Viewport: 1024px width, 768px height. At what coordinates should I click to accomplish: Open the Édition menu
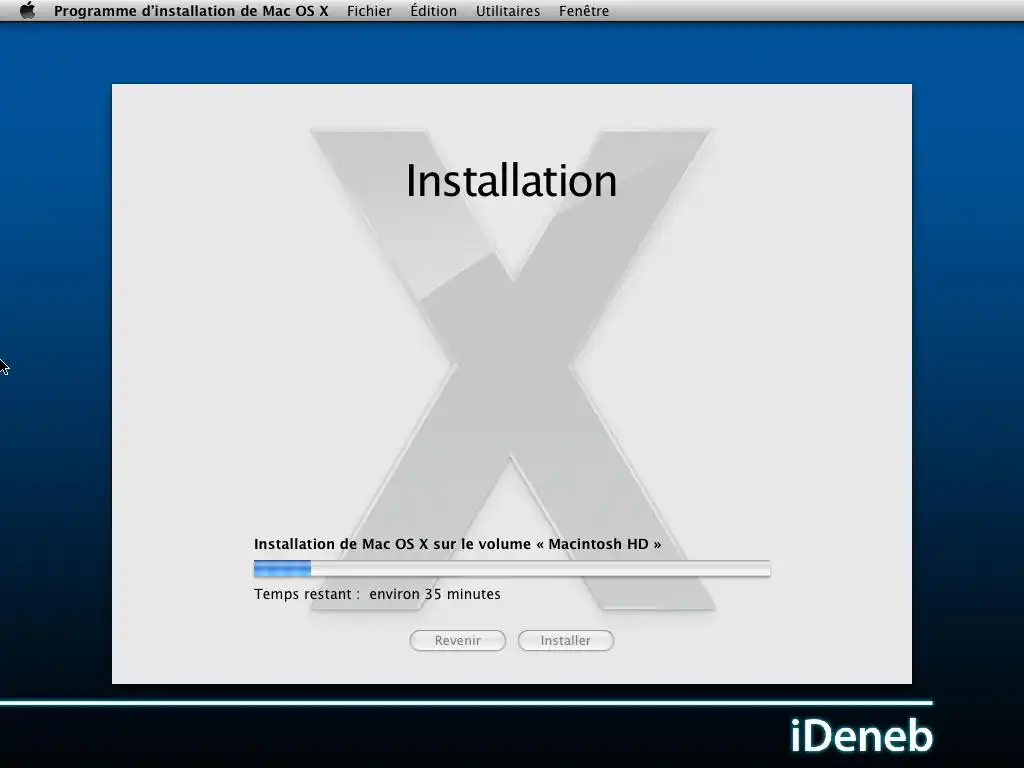(x=433, y=11)
